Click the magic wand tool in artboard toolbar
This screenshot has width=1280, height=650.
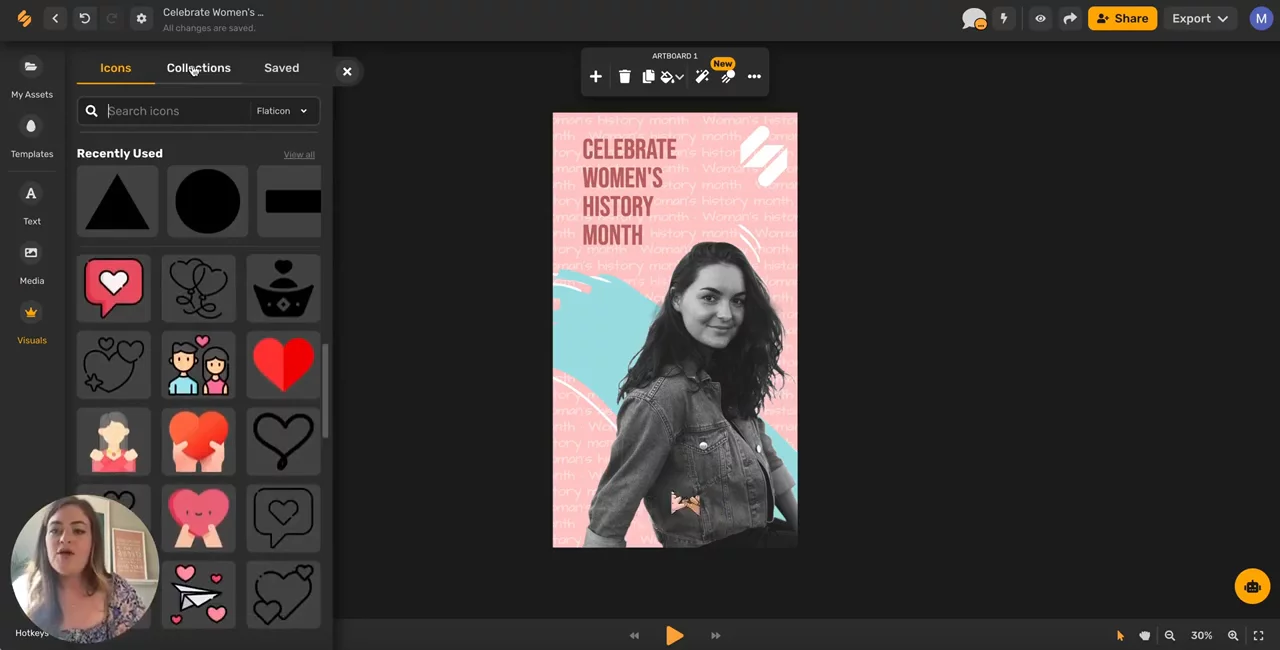click(702, 77)
